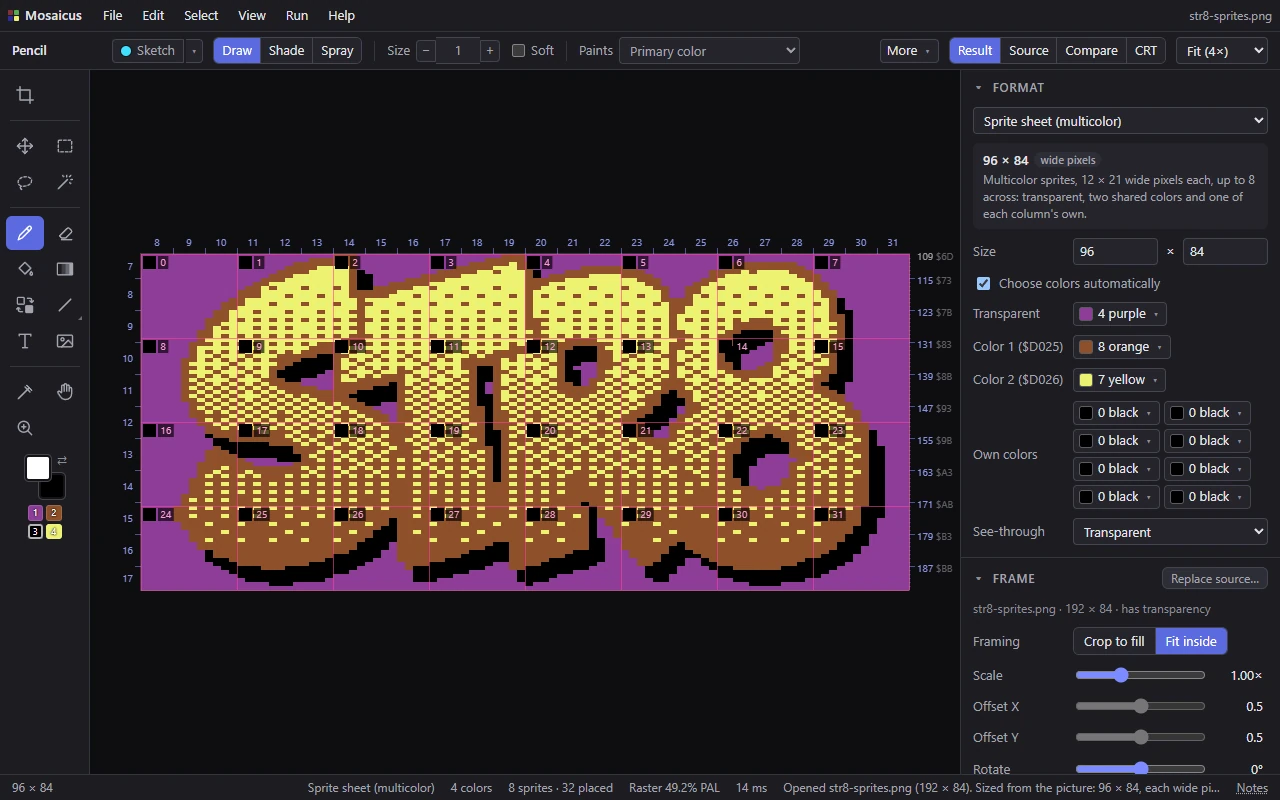Select the Line tool
The image size is (1280, 800).
(65, 305)
